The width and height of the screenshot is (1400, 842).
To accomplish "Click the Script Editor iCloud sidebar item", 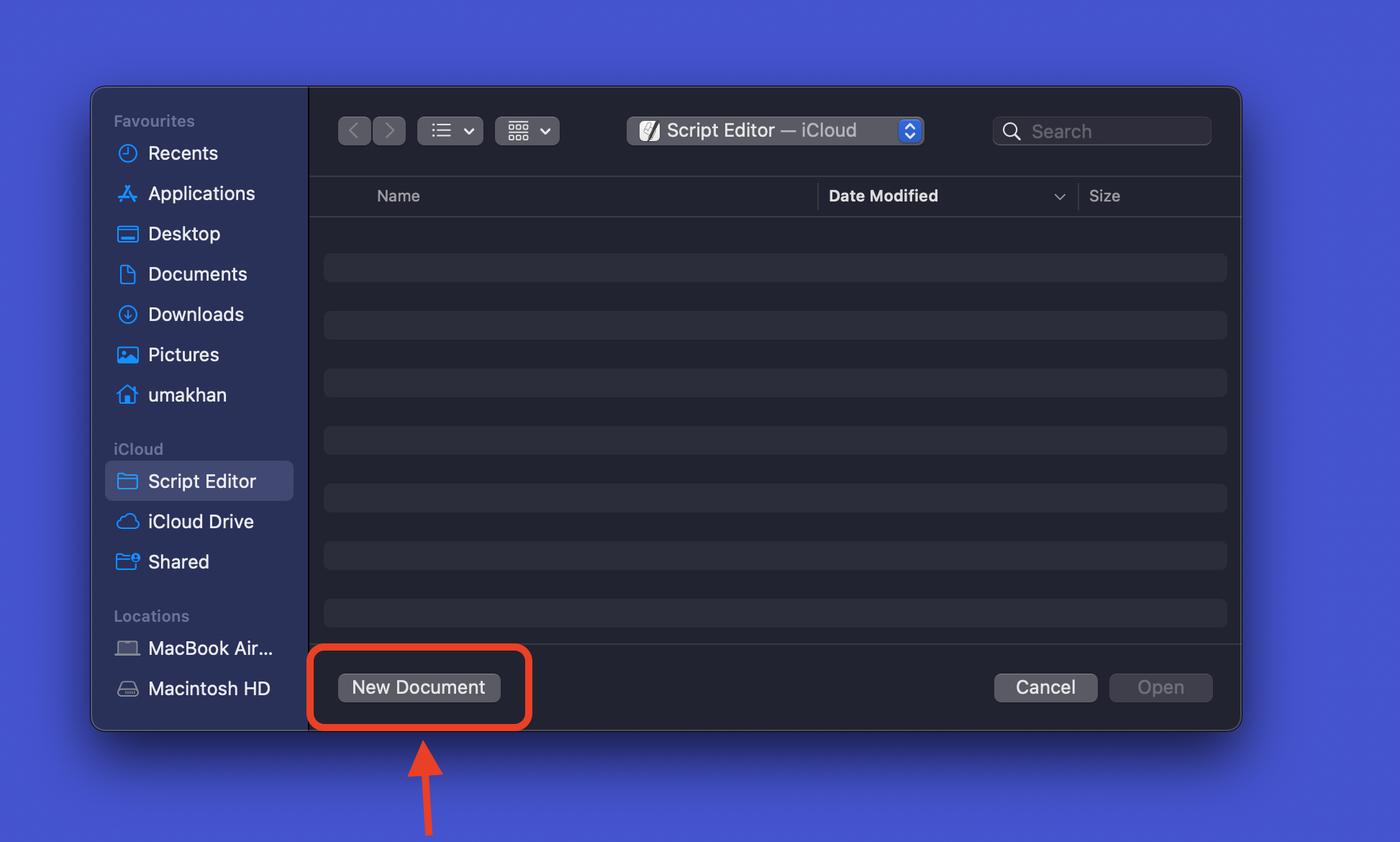I will (200, 481).
